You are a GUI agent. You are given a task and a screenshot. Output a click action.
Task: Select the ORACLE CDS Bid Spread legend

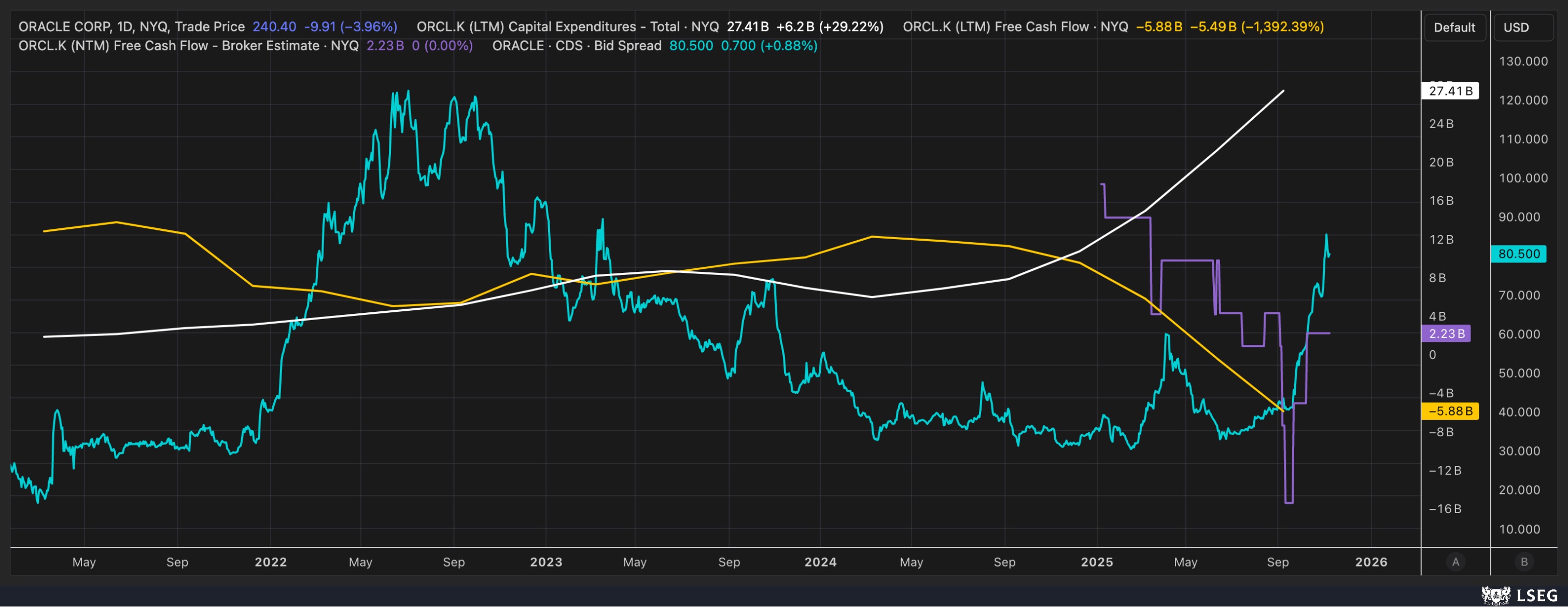point(576,46)
